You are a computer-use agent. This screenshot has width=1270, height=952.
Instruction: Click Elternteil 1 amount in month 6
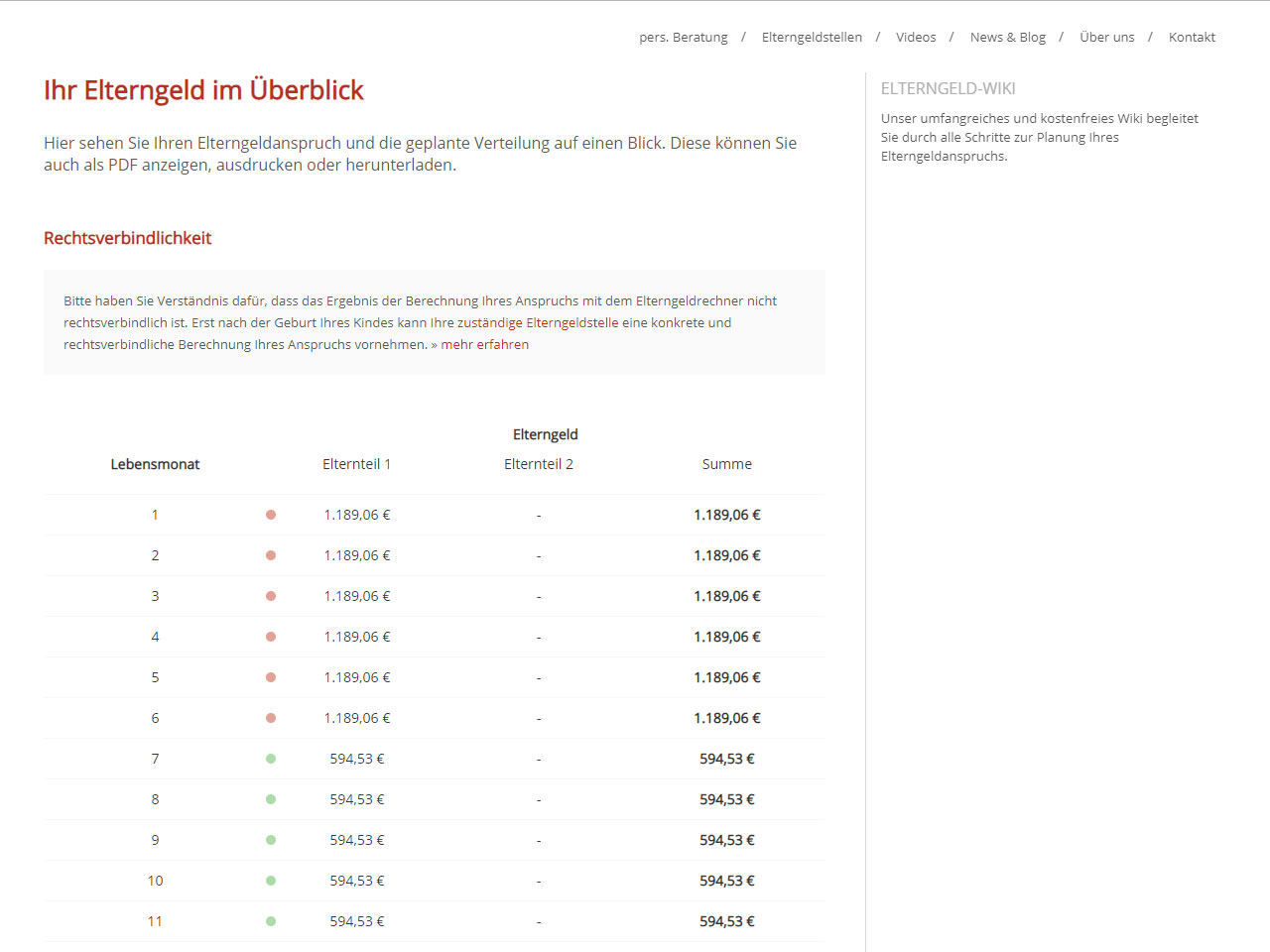pos(357,718)
